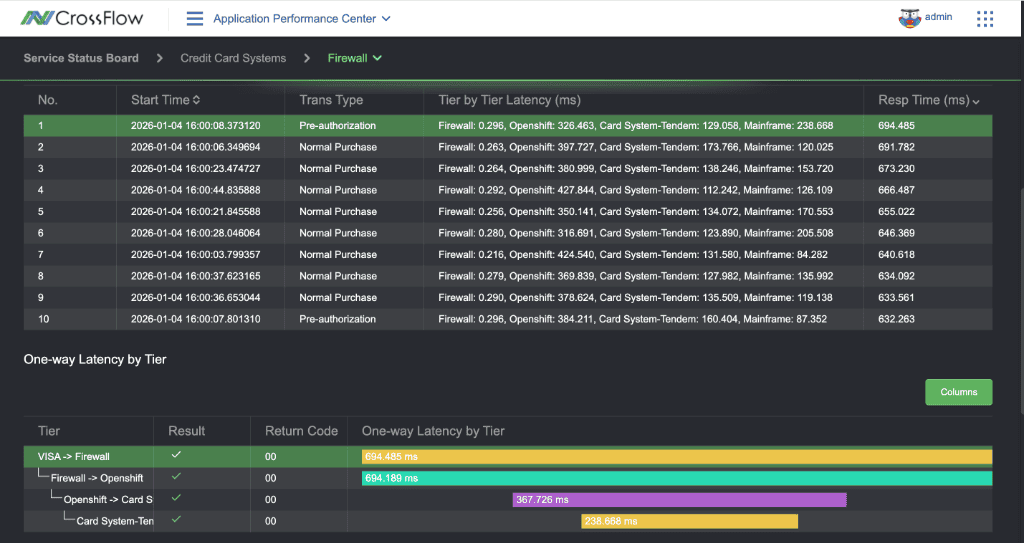This screenshot has width=1024, height=543.
Task: Toggle Resp Time column sort arrow
Action: tap(975, 101)
